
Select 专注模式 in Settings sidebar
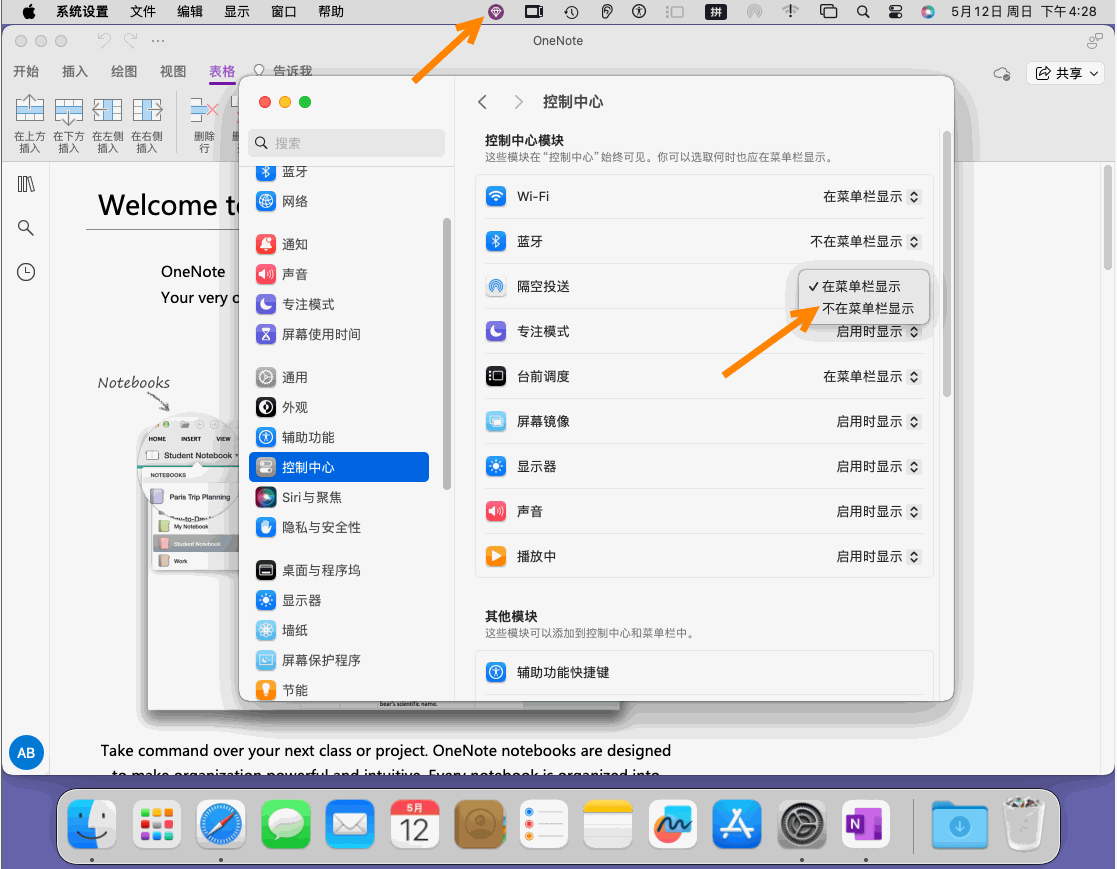tap(339, 304)
